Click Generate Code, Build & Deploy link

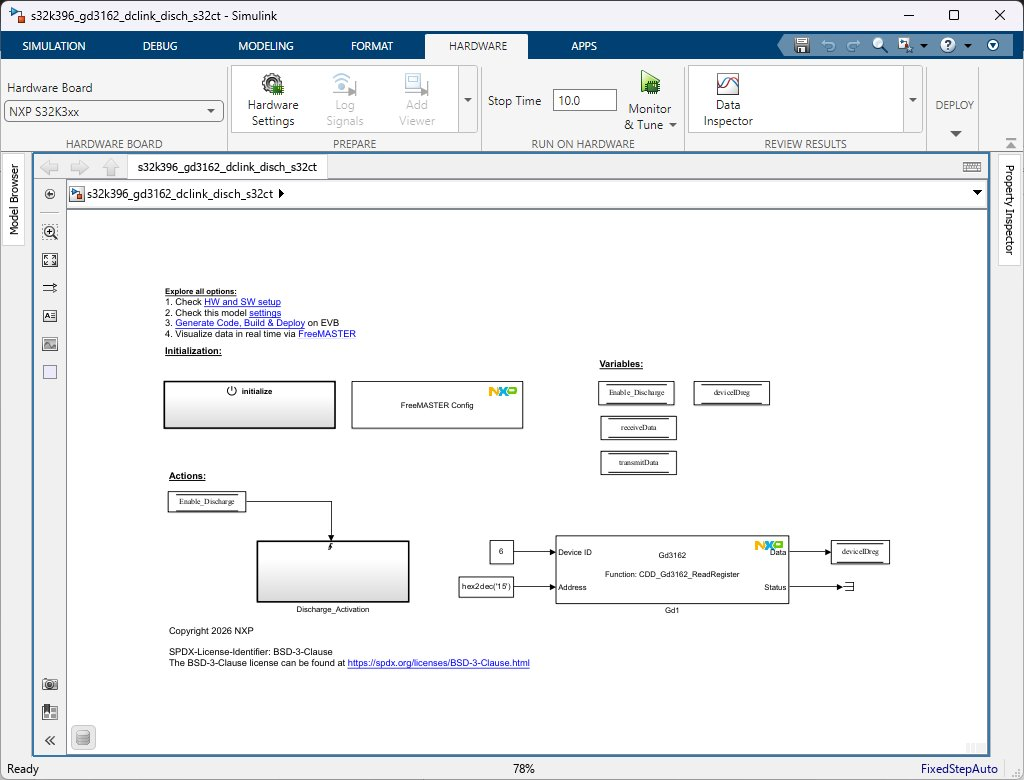240,323
